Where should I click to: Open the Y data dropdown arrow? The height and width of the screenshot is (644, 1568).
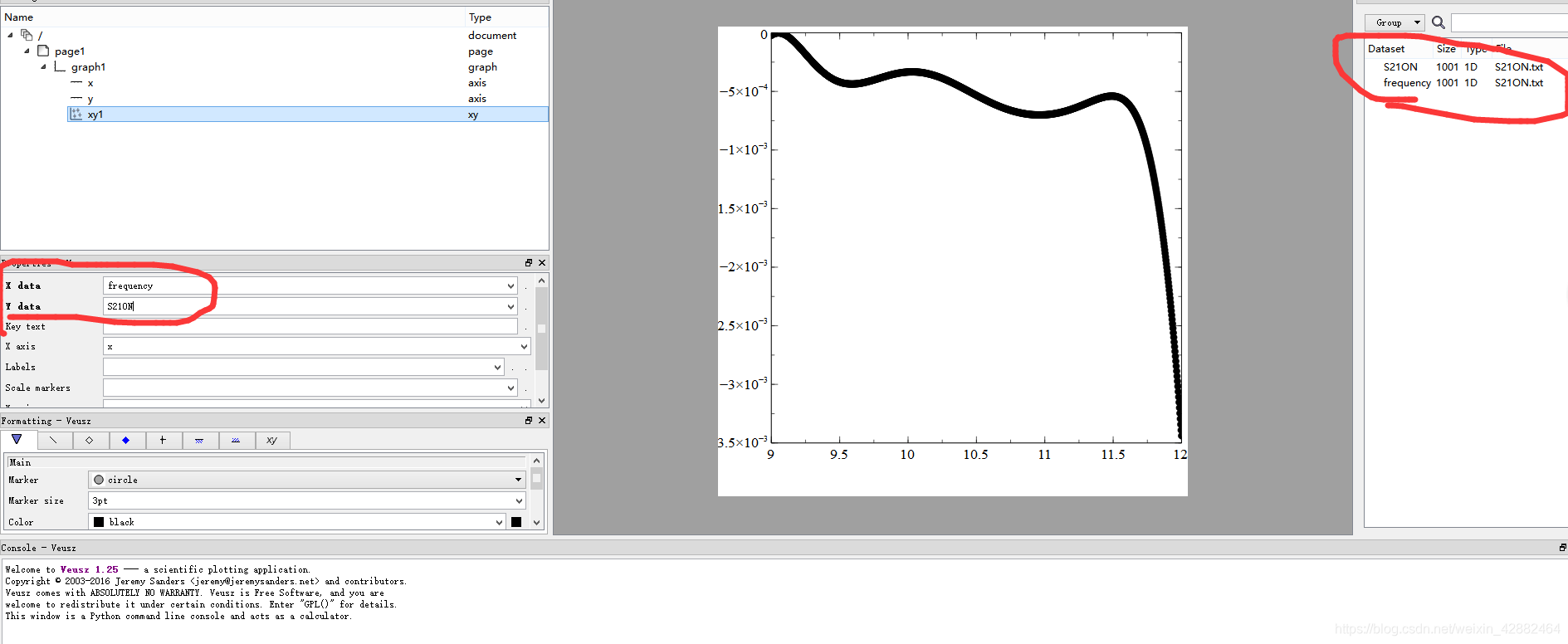[510, 306]
